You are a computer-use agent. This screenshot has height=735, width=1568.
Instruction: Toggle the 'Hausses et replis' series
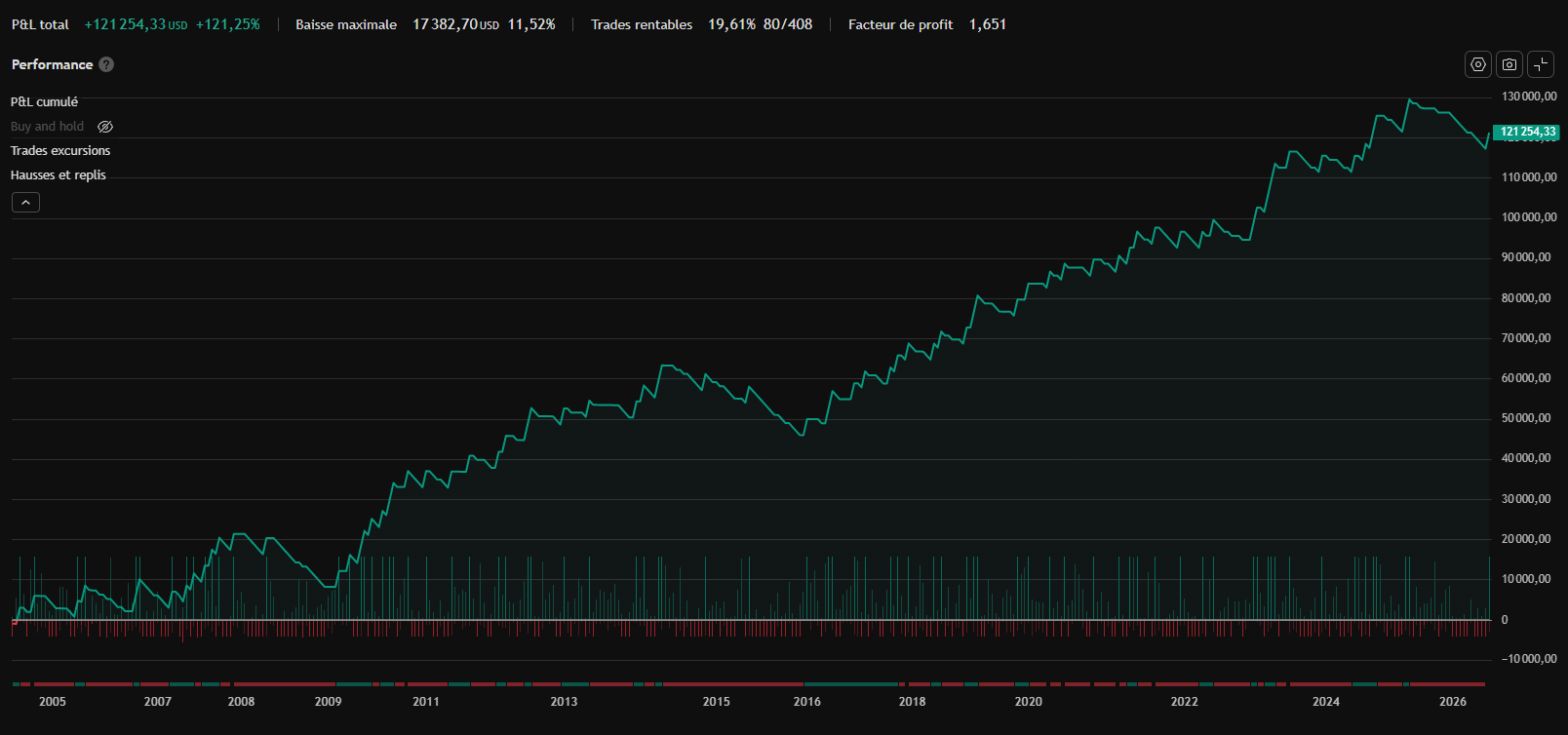tap(59, 175)
